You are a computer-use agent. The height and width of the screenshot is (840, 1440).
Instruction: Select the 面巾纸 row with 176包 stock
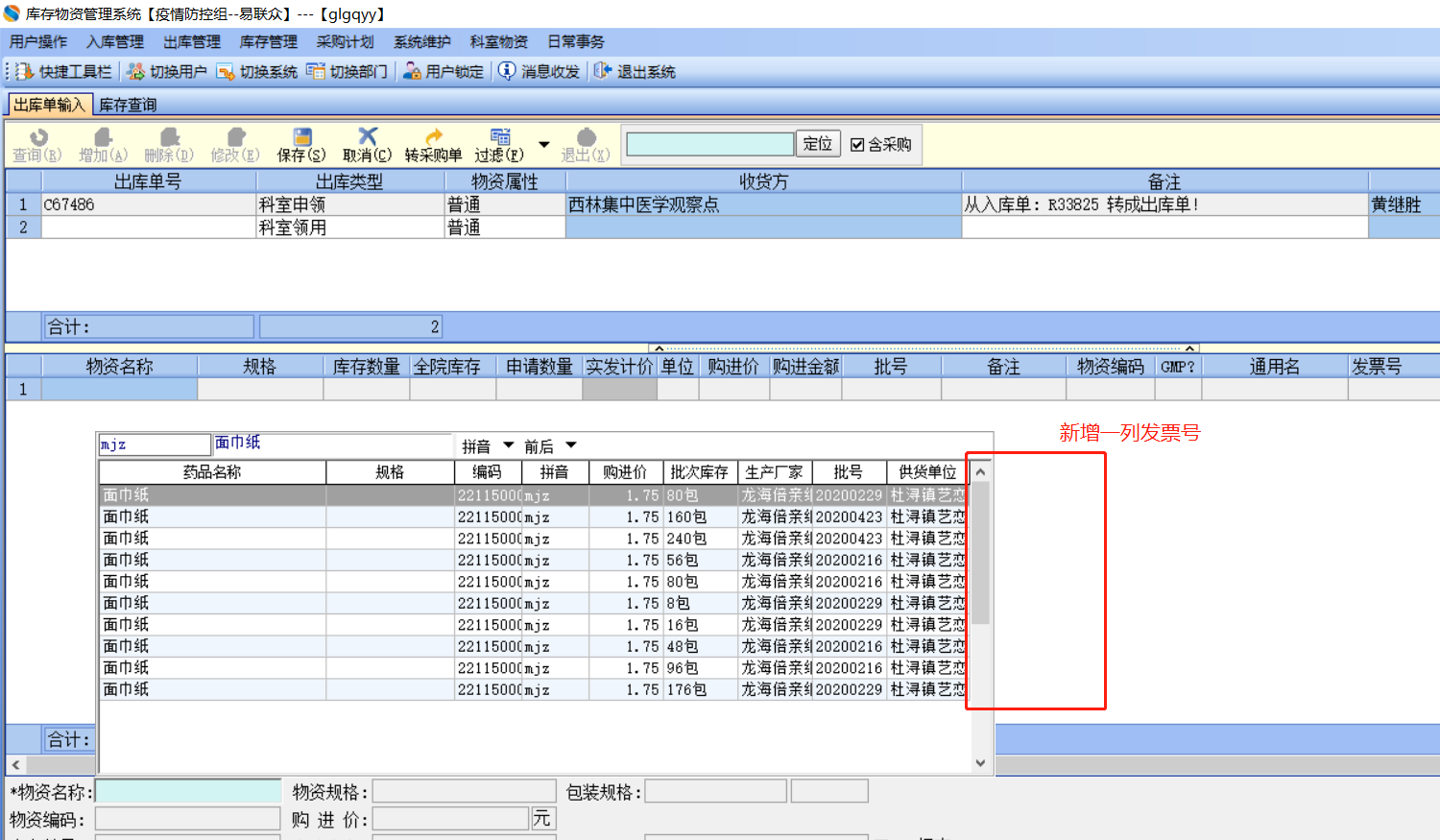[533, 689]
